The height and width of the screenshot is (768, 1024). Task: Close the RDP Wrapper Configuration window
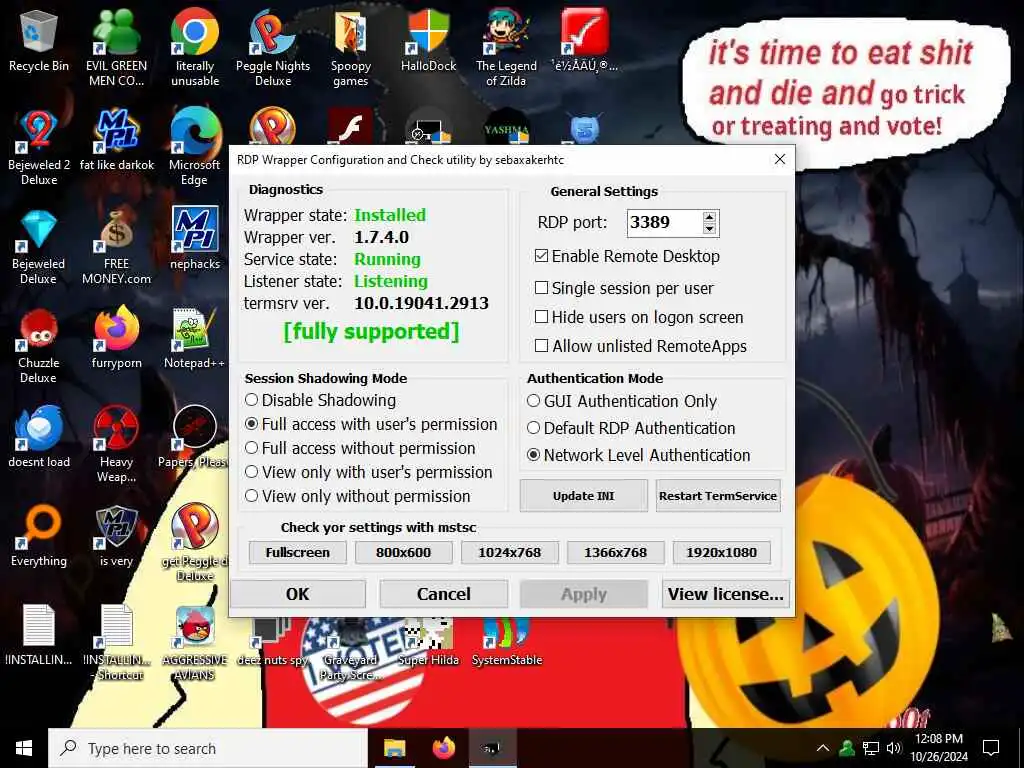pyautogui.click(x=779, y=159)
